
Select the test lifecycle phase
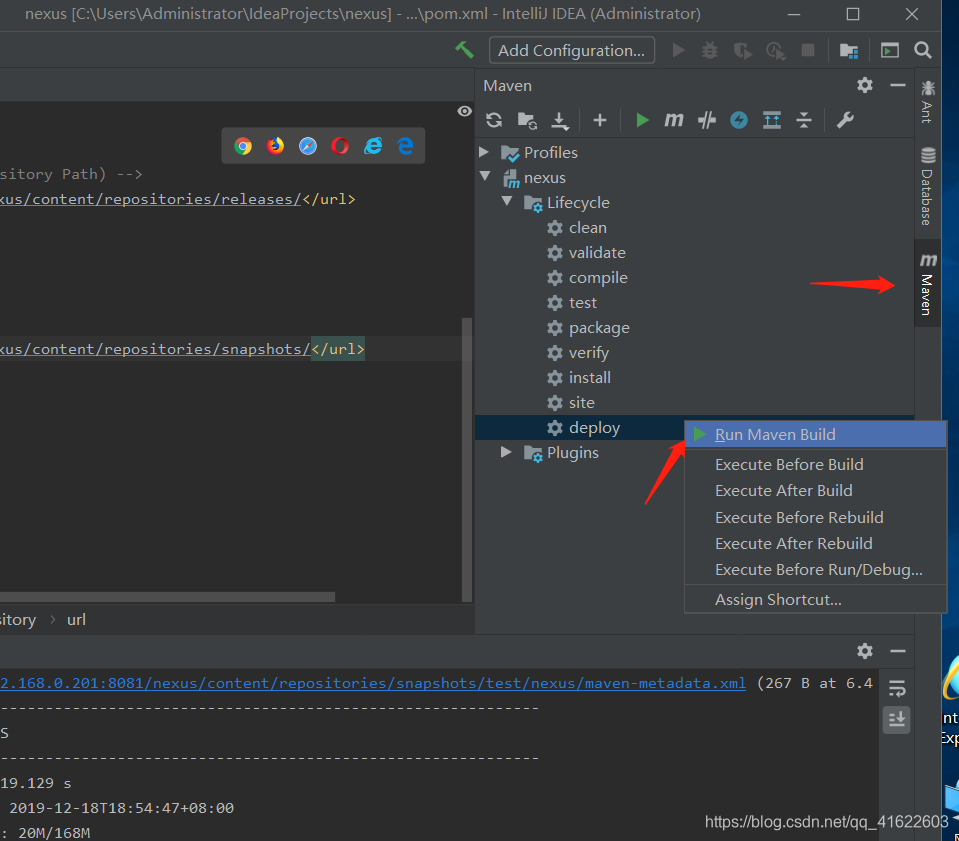click(x=582, y=303)
